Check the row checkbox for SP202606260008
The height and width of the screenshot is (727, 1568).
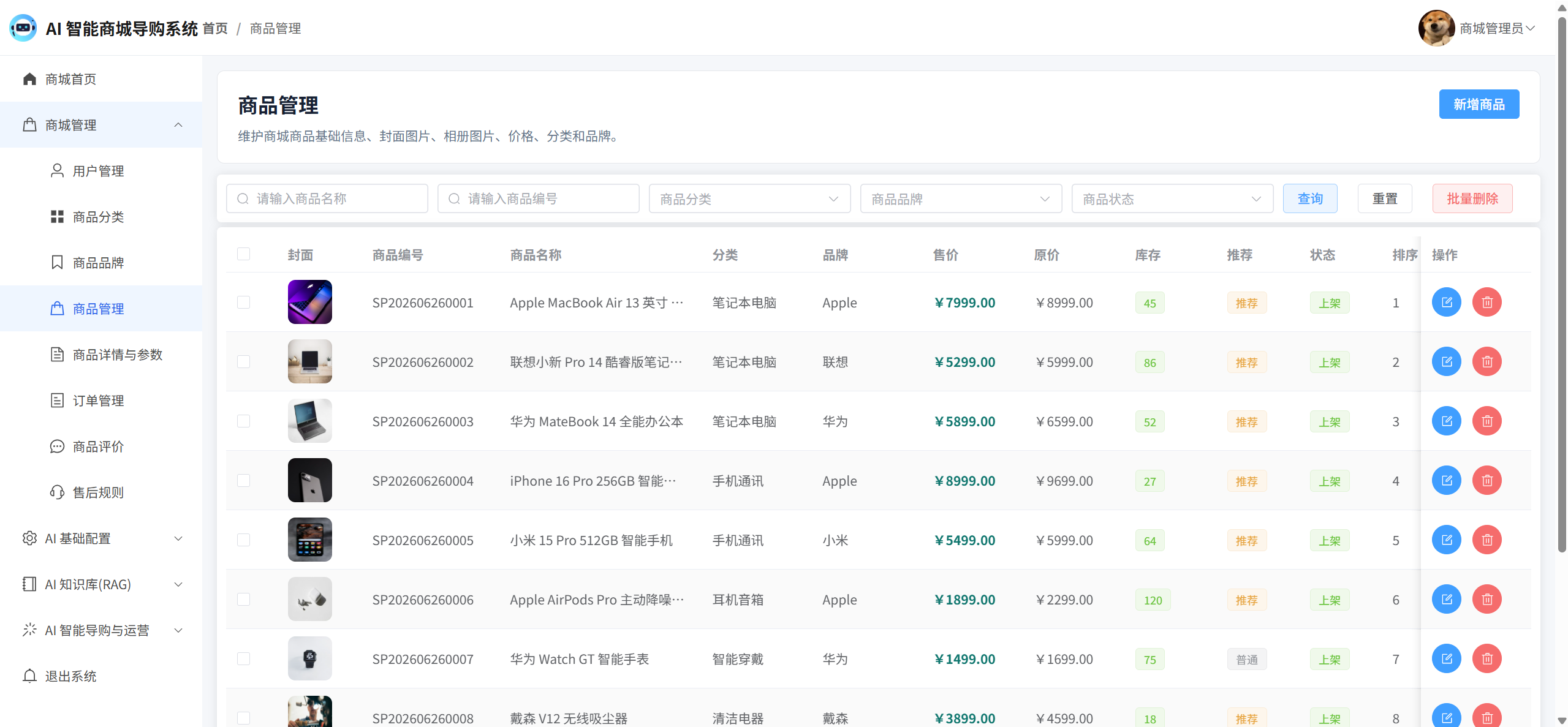[243, 718]
